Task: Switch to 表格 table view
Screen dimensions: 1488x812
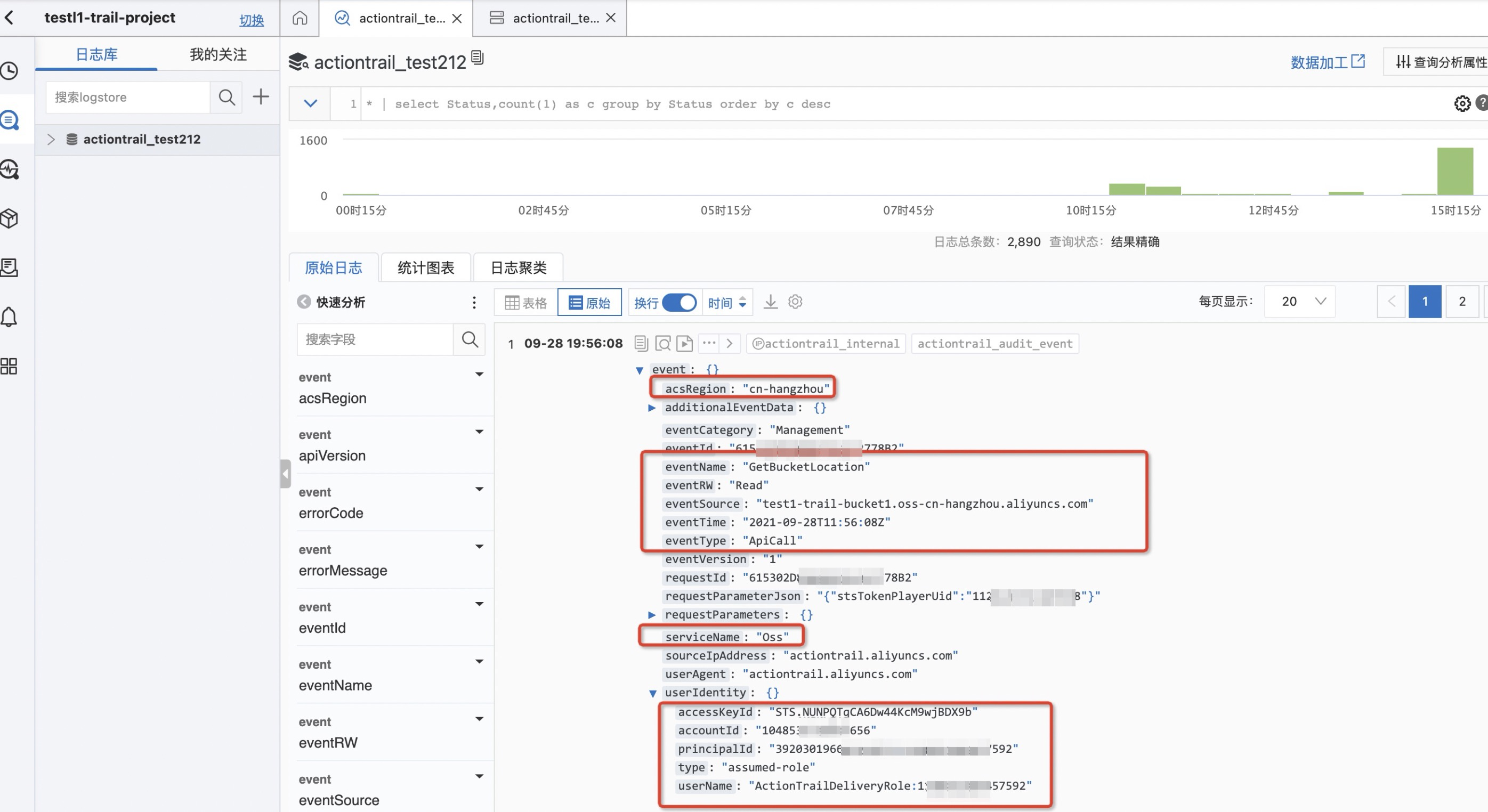Action: [525, 302]
